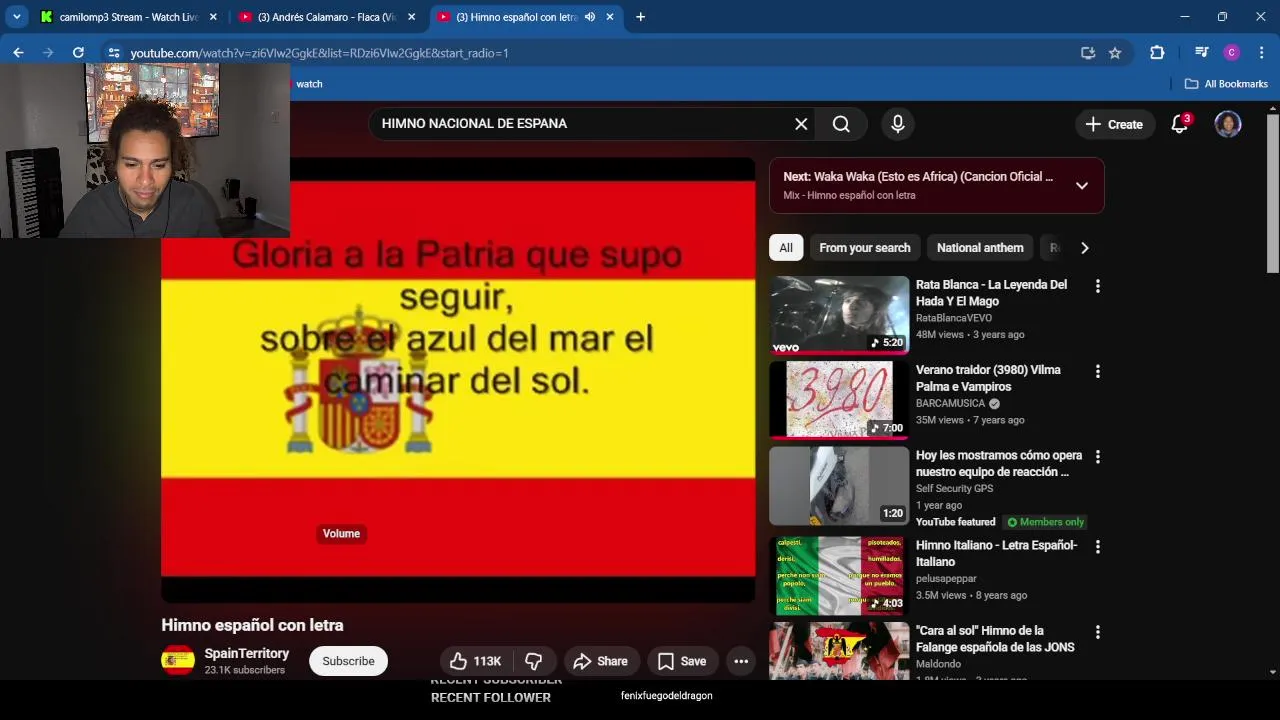The image size is (1280, 720).
Task: Go back to the previous page
Action: (18, 53)
